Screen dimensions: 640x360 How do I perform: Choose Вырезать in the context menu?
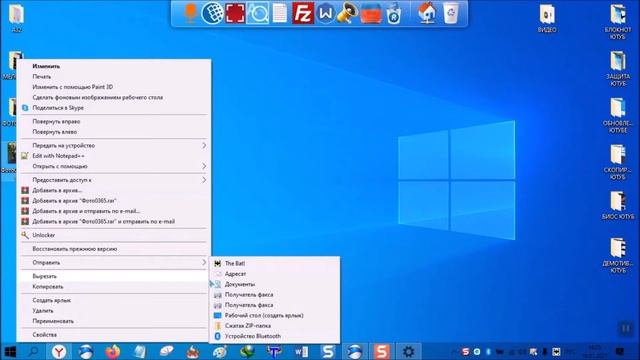114,276
